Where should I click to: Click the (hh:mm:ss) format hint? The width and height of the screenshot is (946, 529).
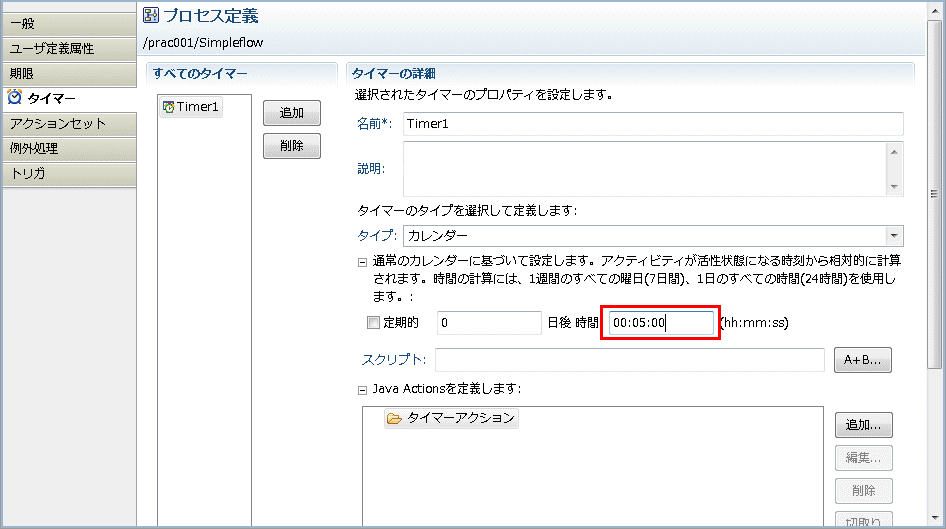tap(754, 323)
